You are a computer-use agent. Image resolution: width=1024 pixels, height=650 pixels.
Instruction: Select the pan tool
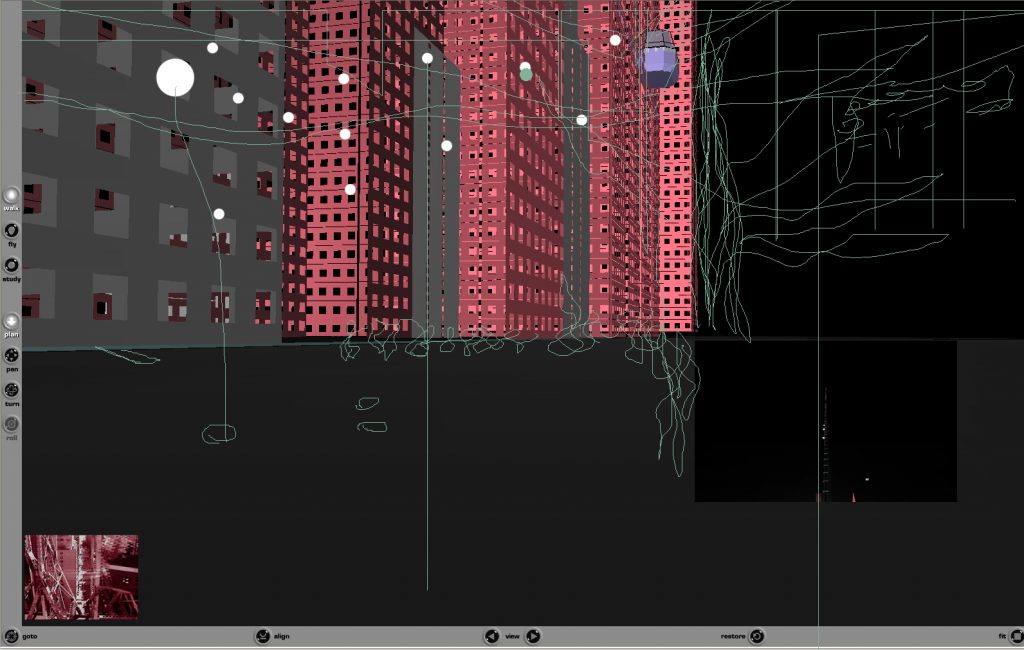pos(11,355)
